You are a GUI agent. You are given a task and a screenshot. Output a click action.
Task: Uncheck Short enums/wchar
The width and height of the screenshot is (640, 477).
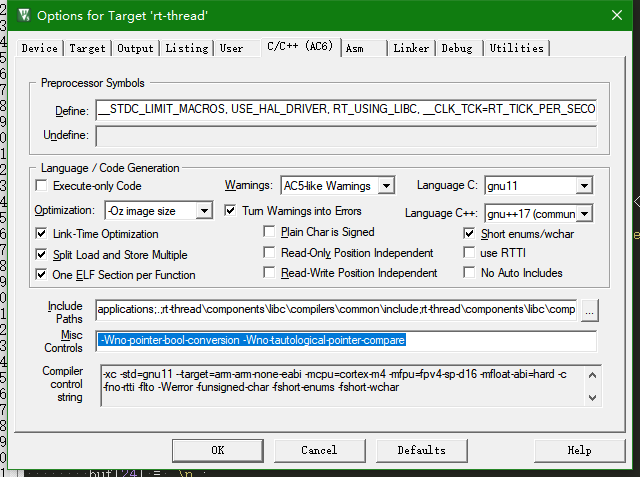coord(469,233)
